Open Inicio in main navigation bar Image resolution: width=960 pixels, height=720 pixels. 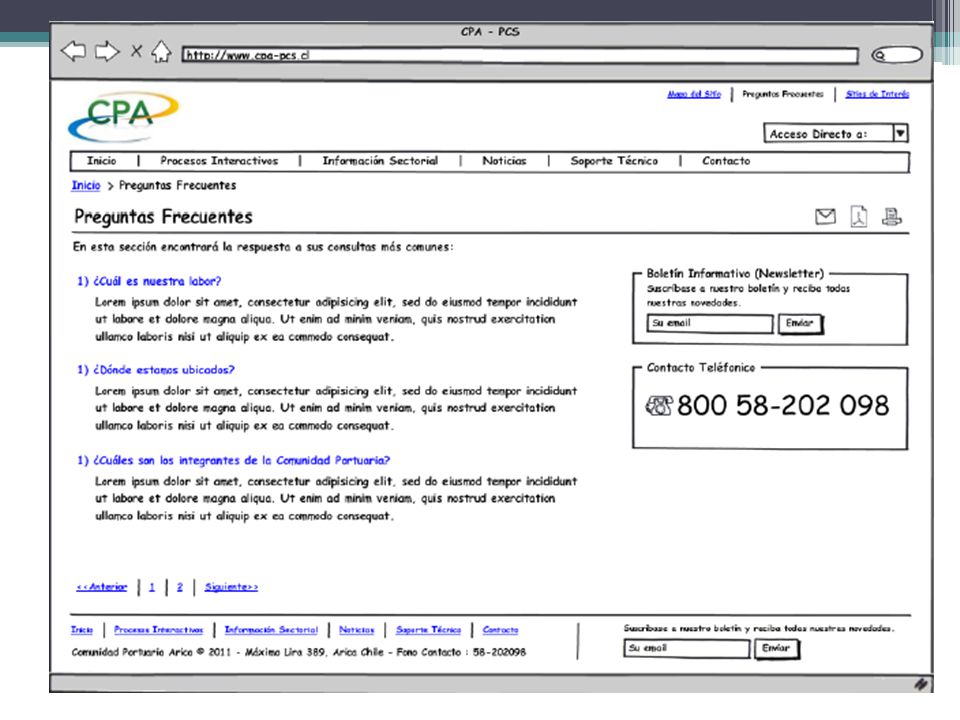click(x=102, y=161)
